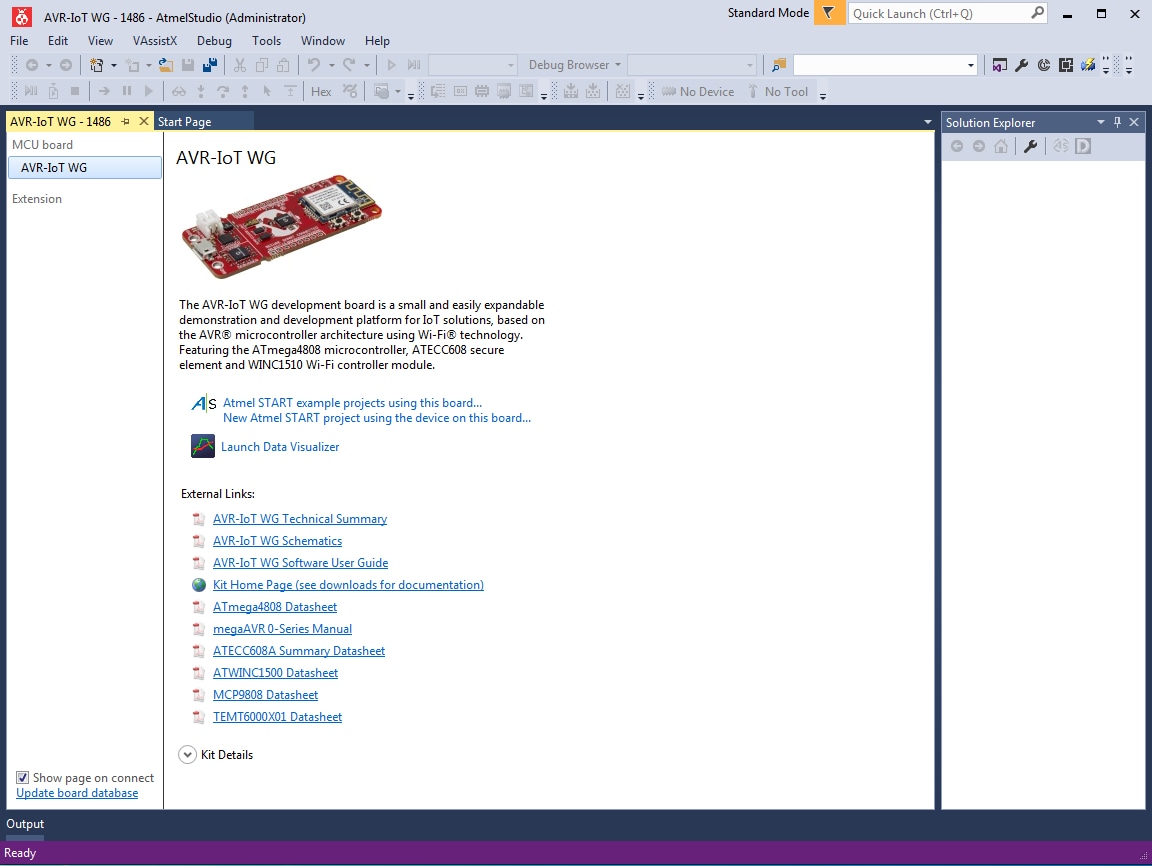Screen dimensions: 1152x866
Task: Open Quick Find using the binoculars icon
Action: 180,91
